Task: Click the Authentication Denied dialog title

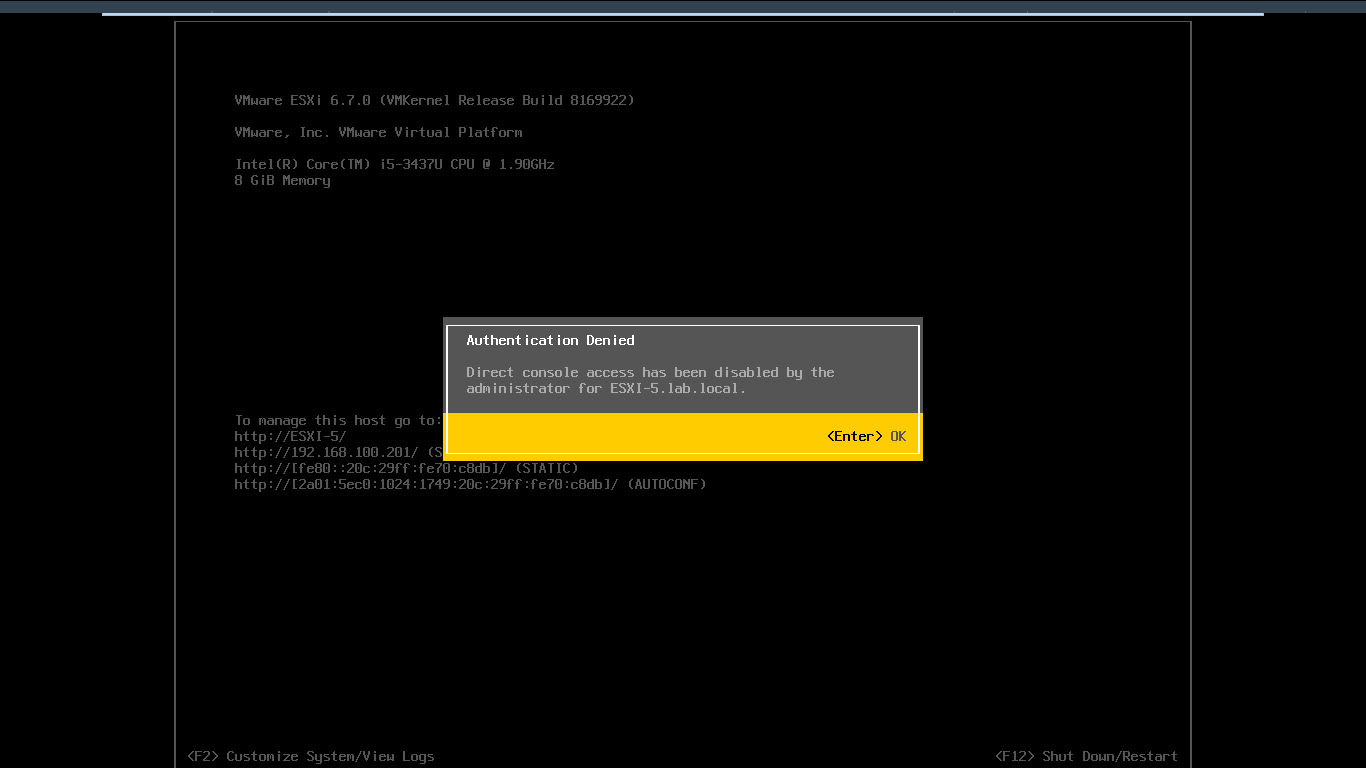Action: point(550,340)
